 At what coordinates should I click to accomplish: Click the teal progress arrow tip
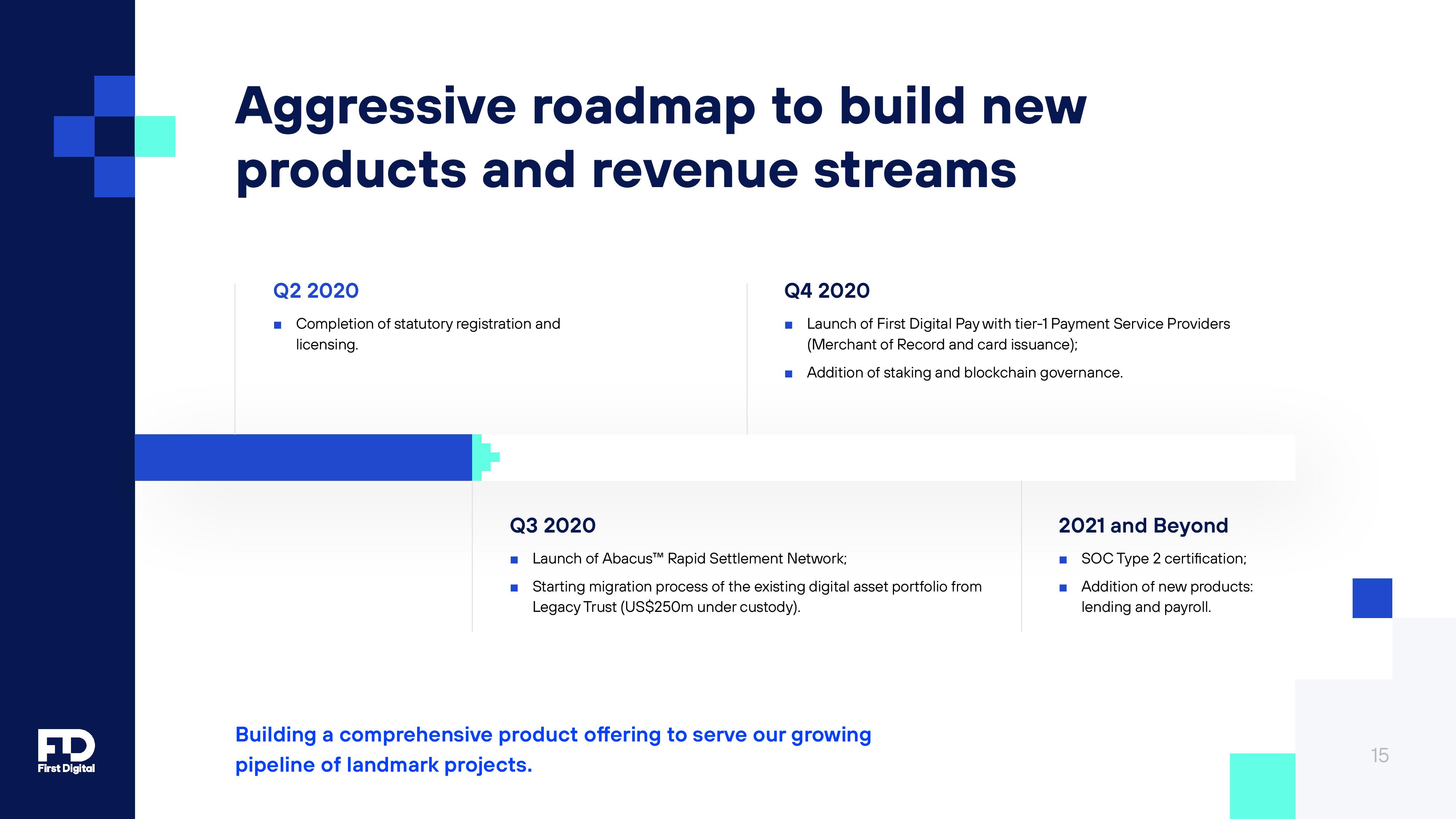pos(485,457)
